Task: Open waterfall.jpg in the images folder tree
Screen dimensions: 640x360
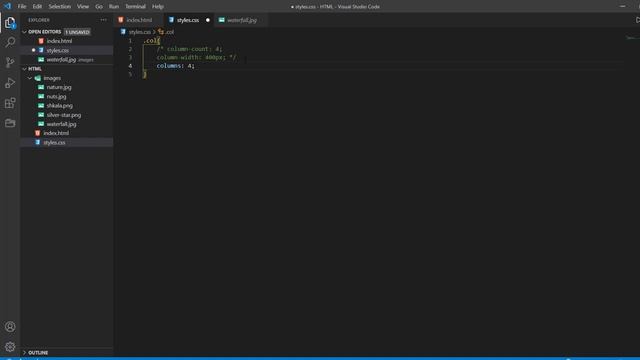Action: click(61, 124)
